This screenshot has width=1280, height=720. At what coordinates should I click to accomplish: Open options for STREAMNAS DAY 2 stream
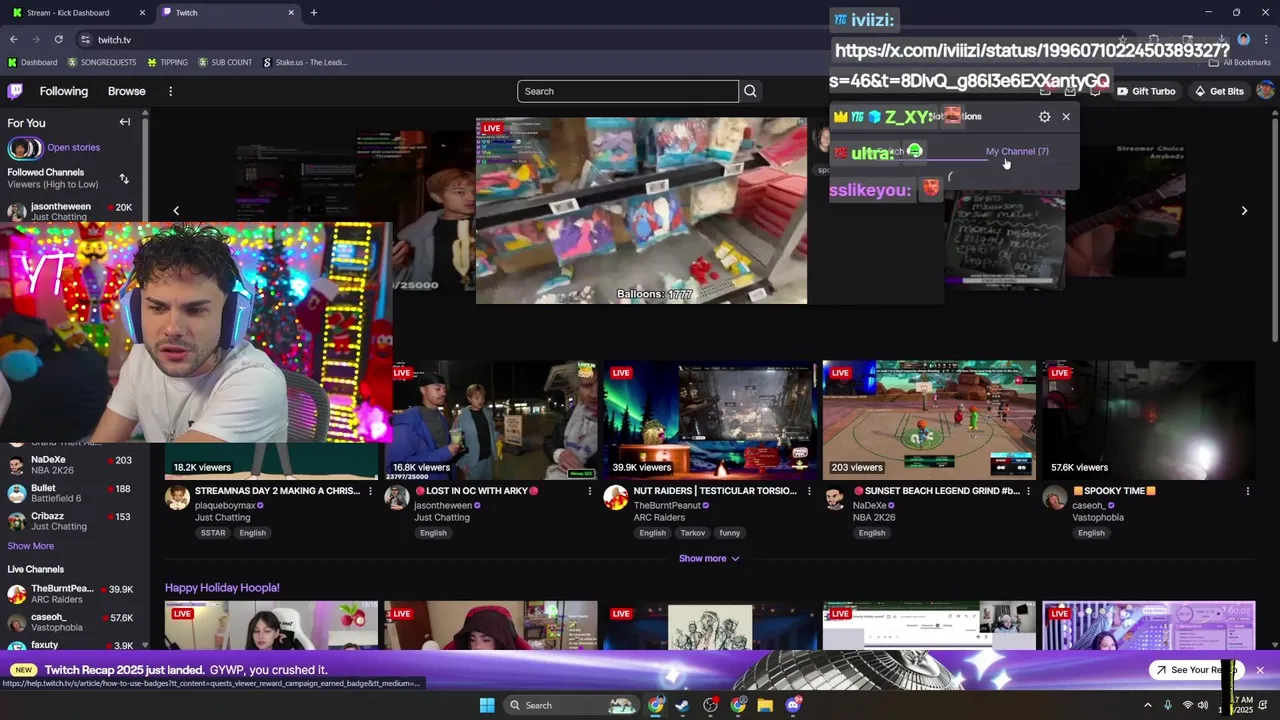point(370,491)
